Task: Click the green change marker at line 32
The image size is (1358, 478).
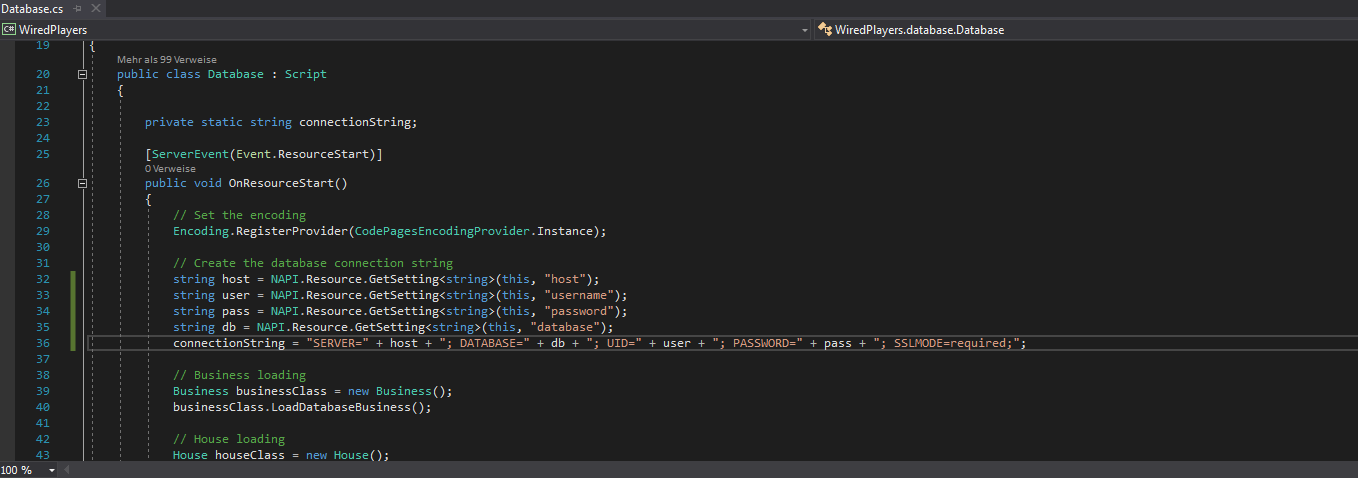Action: (72, 279)
